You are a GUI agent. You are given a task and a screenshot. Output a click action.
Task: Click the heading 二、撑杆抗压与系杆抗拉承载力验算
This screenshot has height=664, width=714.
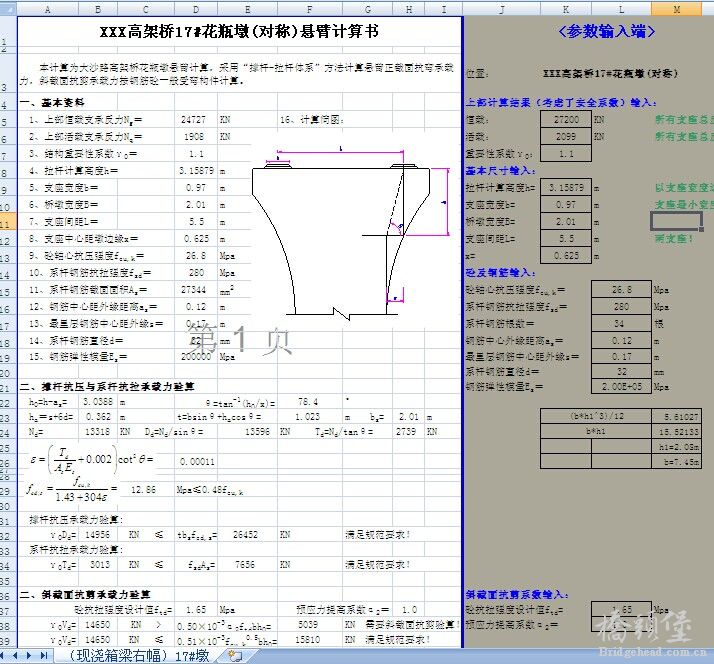point(107,387)
